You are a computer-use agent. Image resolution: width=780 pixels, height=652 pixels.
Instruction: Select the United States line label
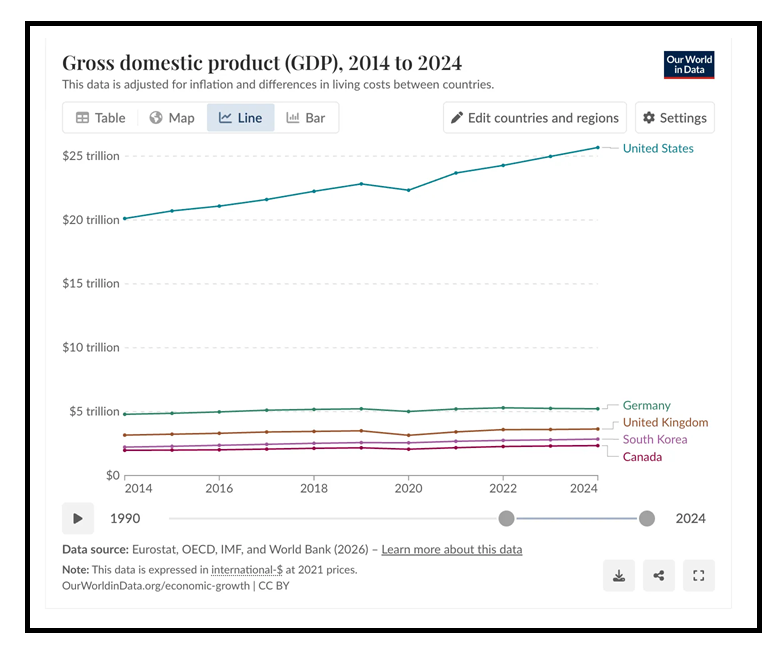point(657,148)
